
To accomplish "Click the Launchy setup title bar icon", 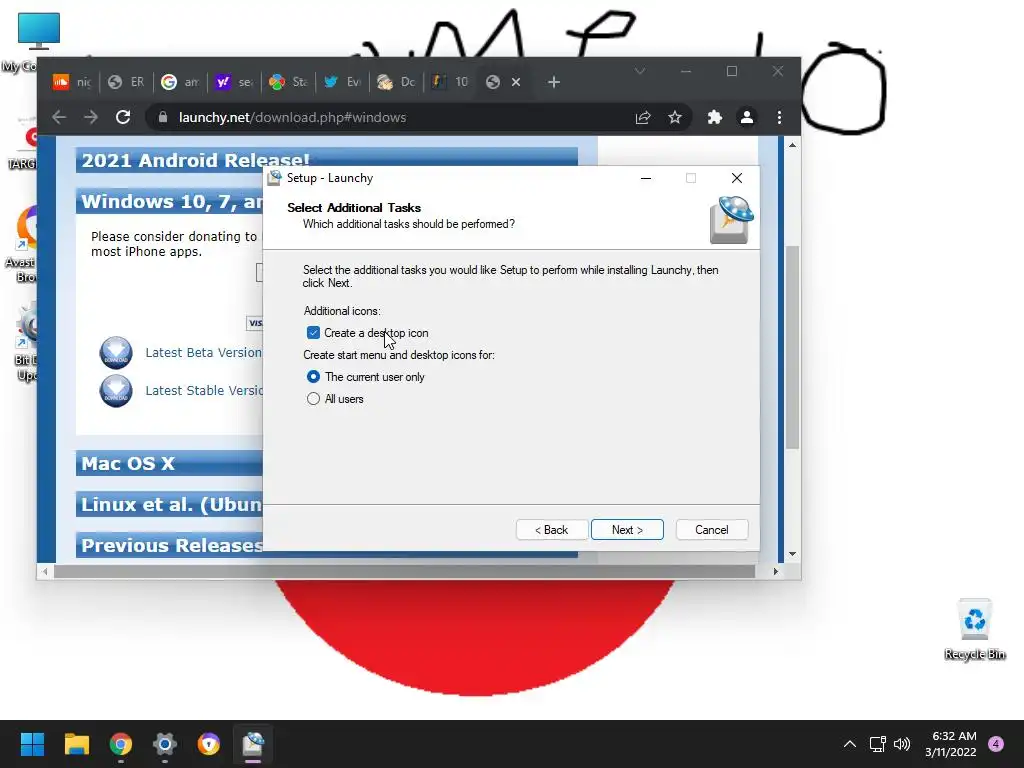I will (274, 178).
